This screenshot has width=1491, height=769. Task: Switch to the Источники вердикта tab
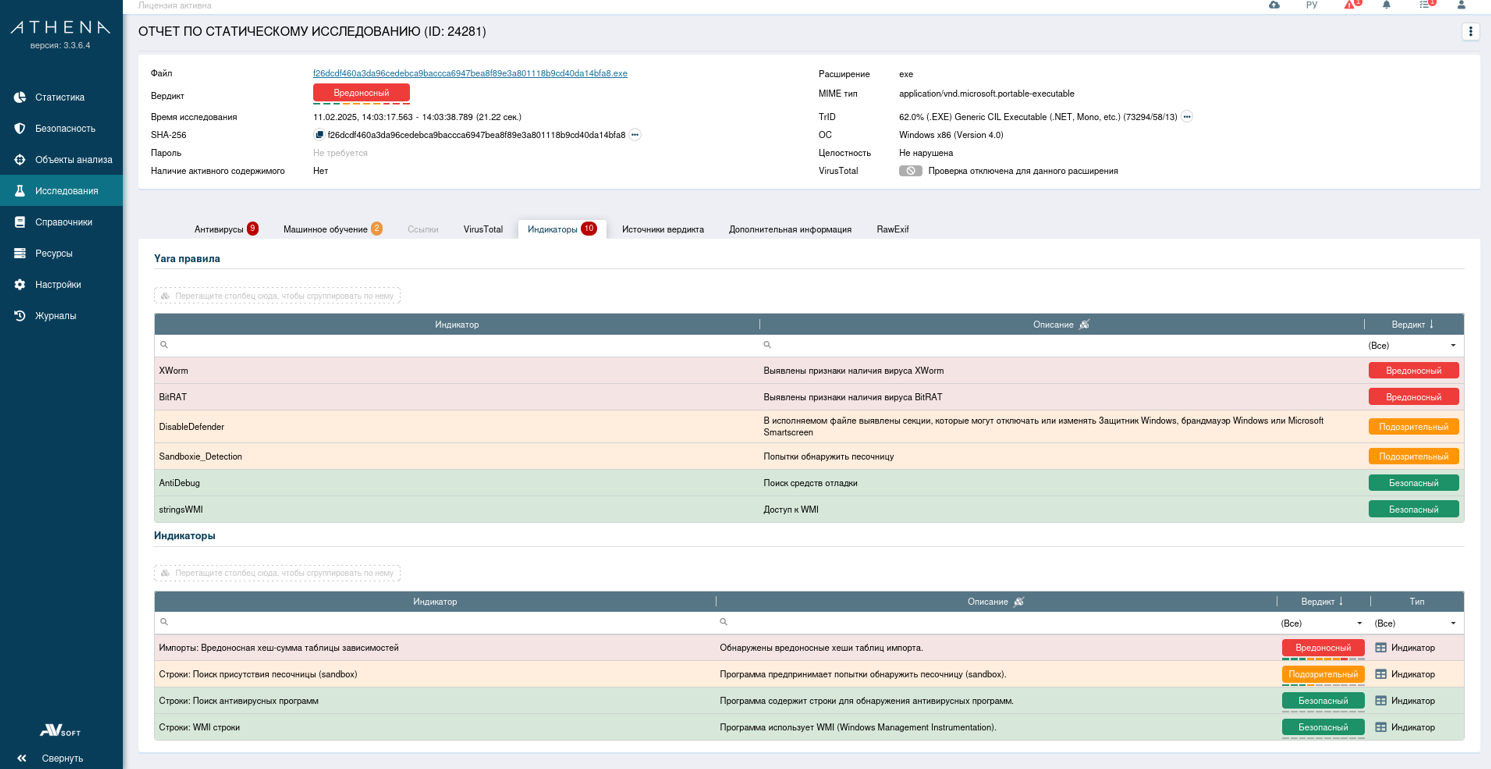(x=662, y=230)
